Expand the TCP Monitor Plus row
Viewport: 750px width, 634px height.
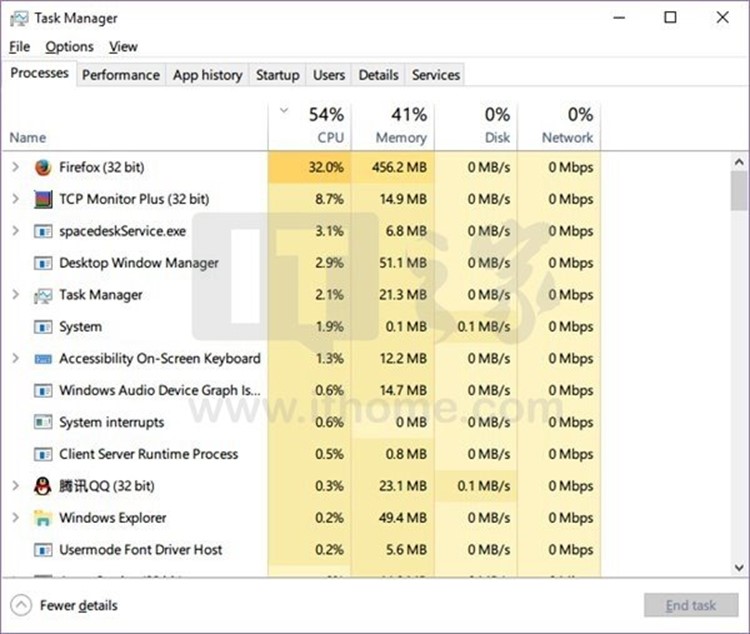coord(15,199)
